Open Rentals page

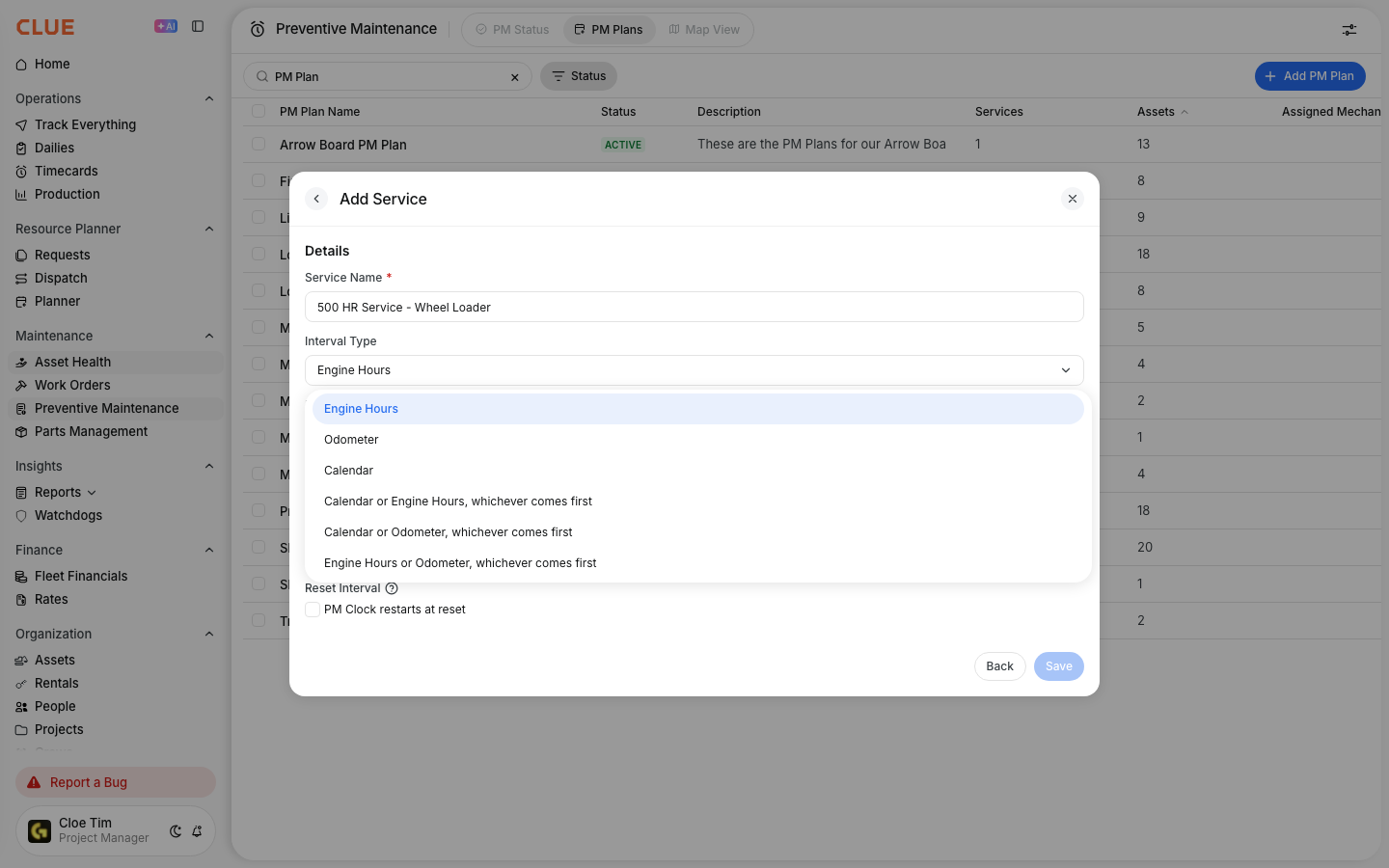pyautogui.click(x=56, y=683)
